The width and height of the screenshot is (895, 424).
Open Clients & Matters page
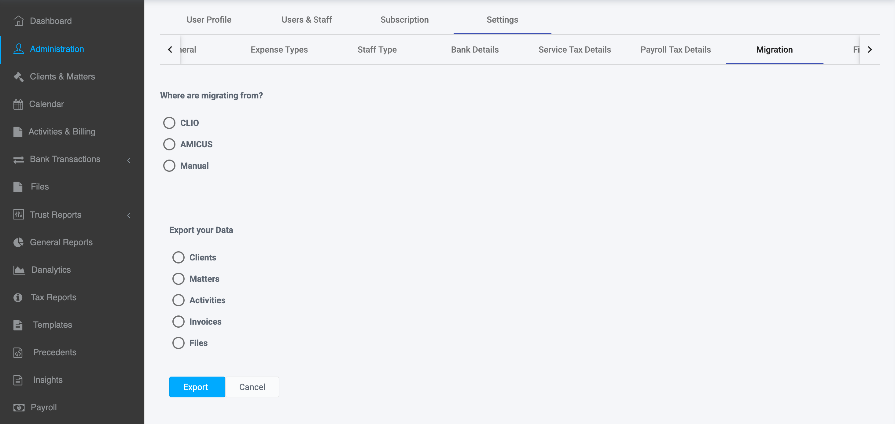point(62,76)
